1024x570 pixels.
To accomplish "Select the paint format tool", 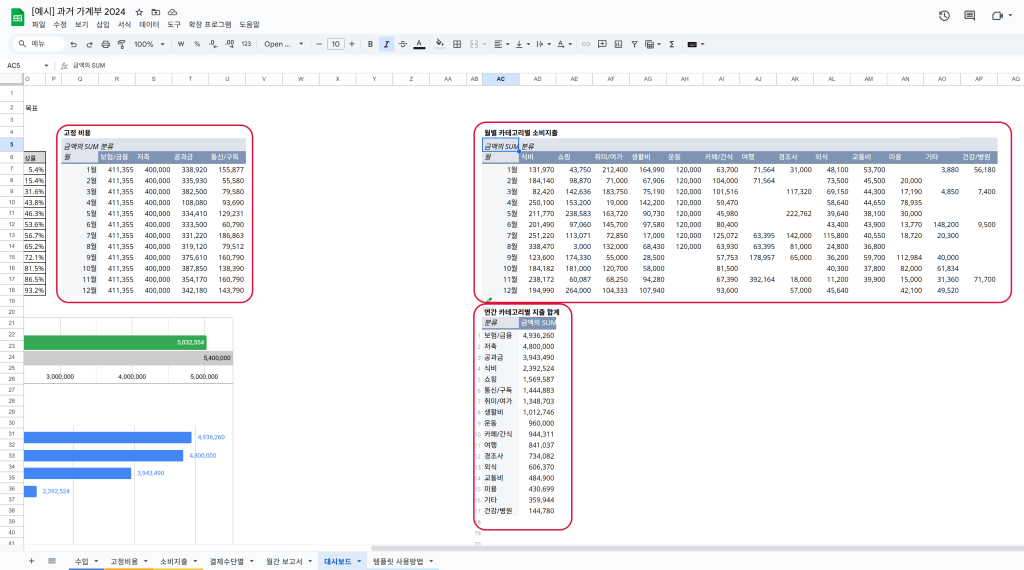I will click(121, 44).
